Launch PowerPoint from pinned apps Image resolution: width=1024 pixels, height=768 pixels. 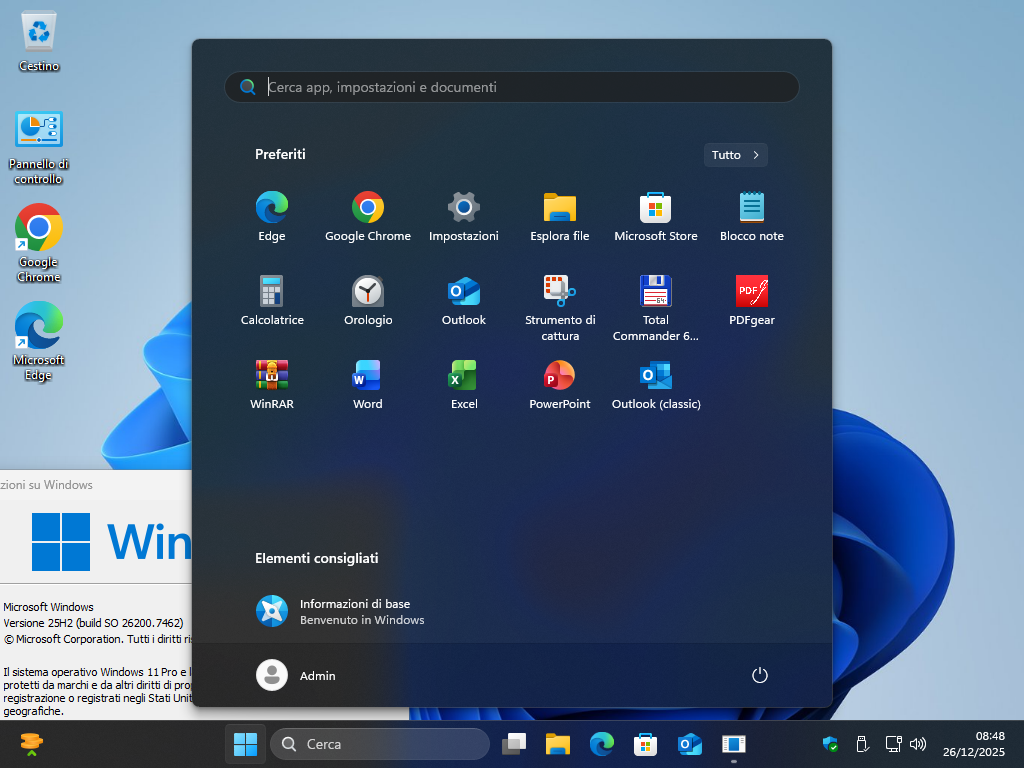click(560, 385)
